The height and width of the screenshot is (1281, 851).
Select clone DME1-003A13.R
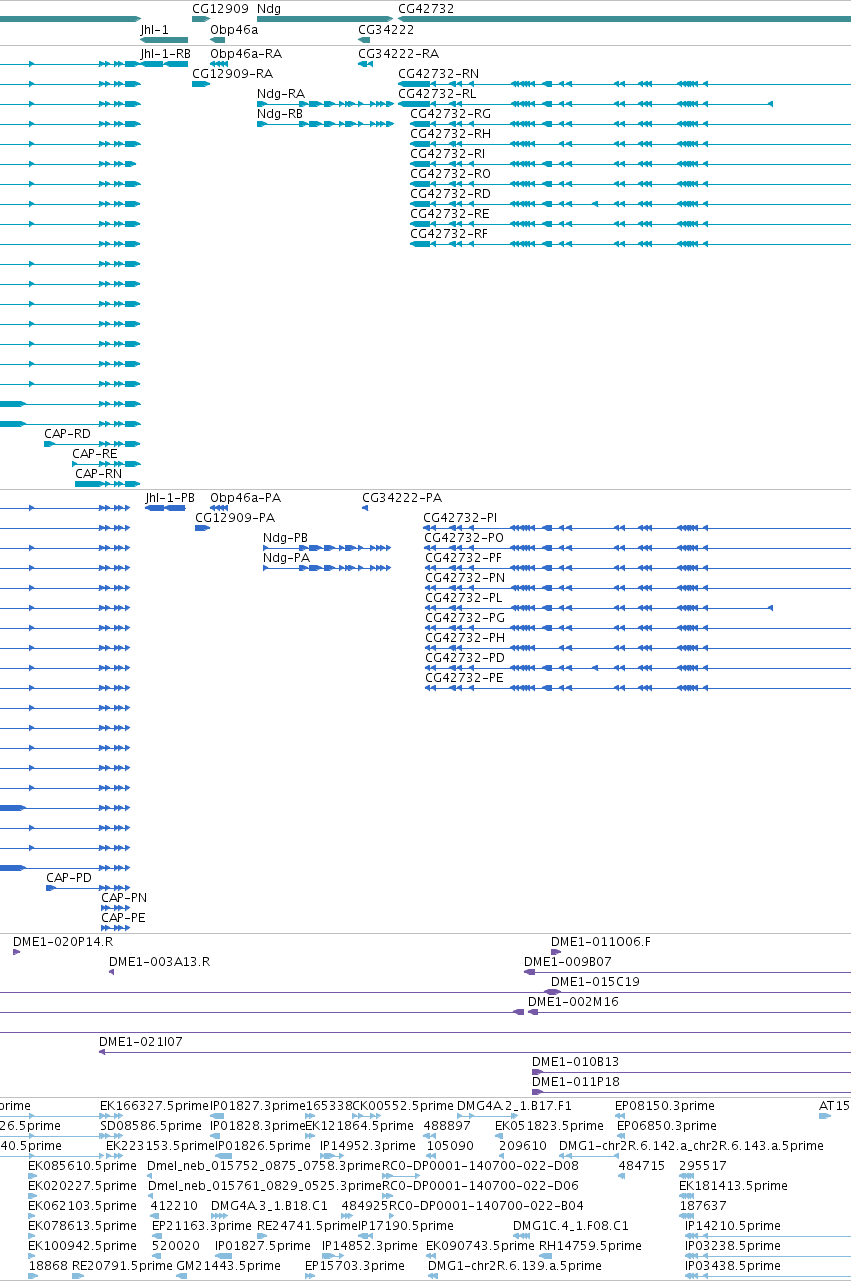159,962
